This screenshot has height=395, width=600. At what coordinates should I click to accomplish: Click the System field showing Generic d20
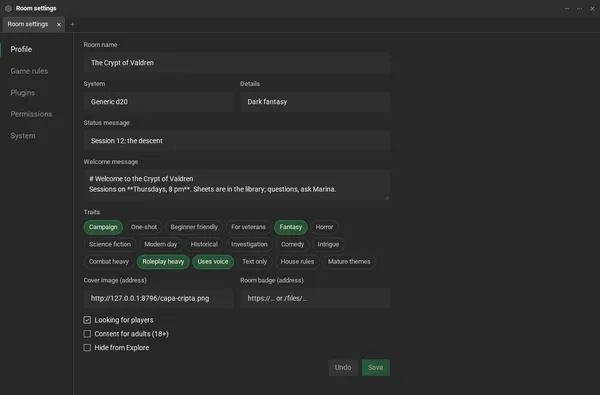158,102
